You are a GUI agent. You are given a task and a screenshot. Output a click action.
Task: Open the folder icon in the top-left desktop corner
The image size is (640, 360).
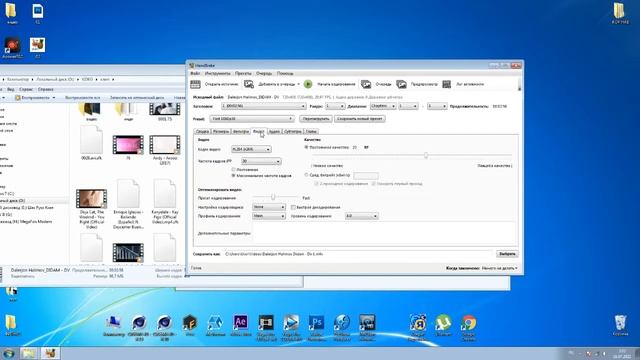11,11
